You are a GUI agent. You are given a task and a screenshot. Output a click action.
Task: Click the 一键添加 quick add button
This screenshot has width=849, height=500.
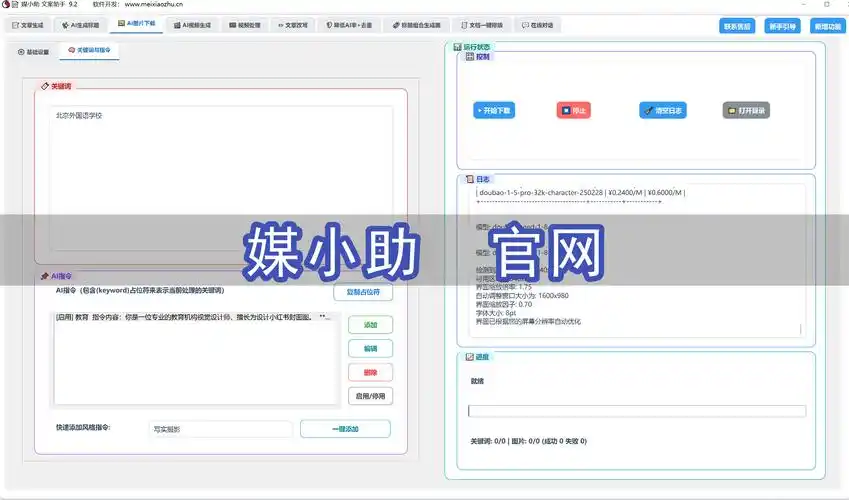[x=345, y=429]
